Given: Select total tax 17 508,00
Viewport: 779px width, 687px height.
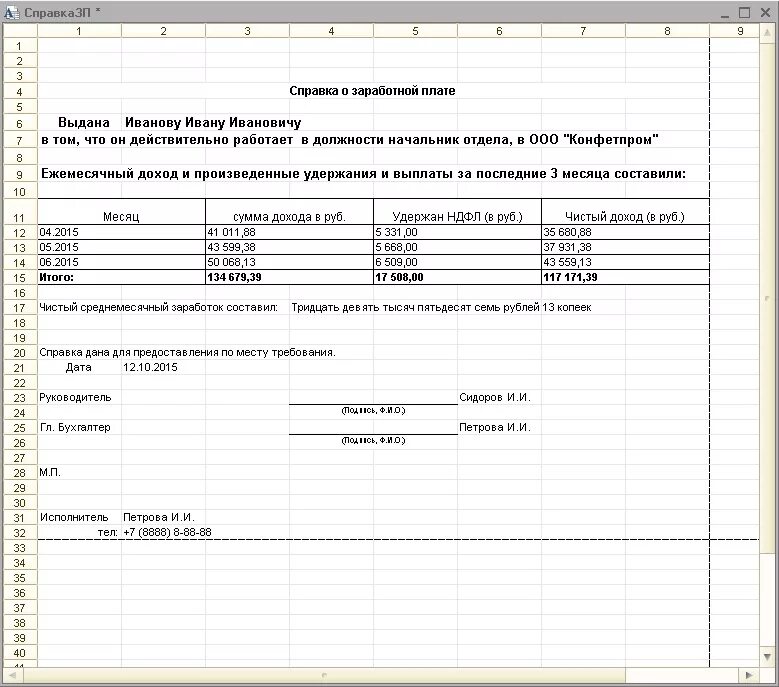Looking at the screenshot, I should (457, 277).
